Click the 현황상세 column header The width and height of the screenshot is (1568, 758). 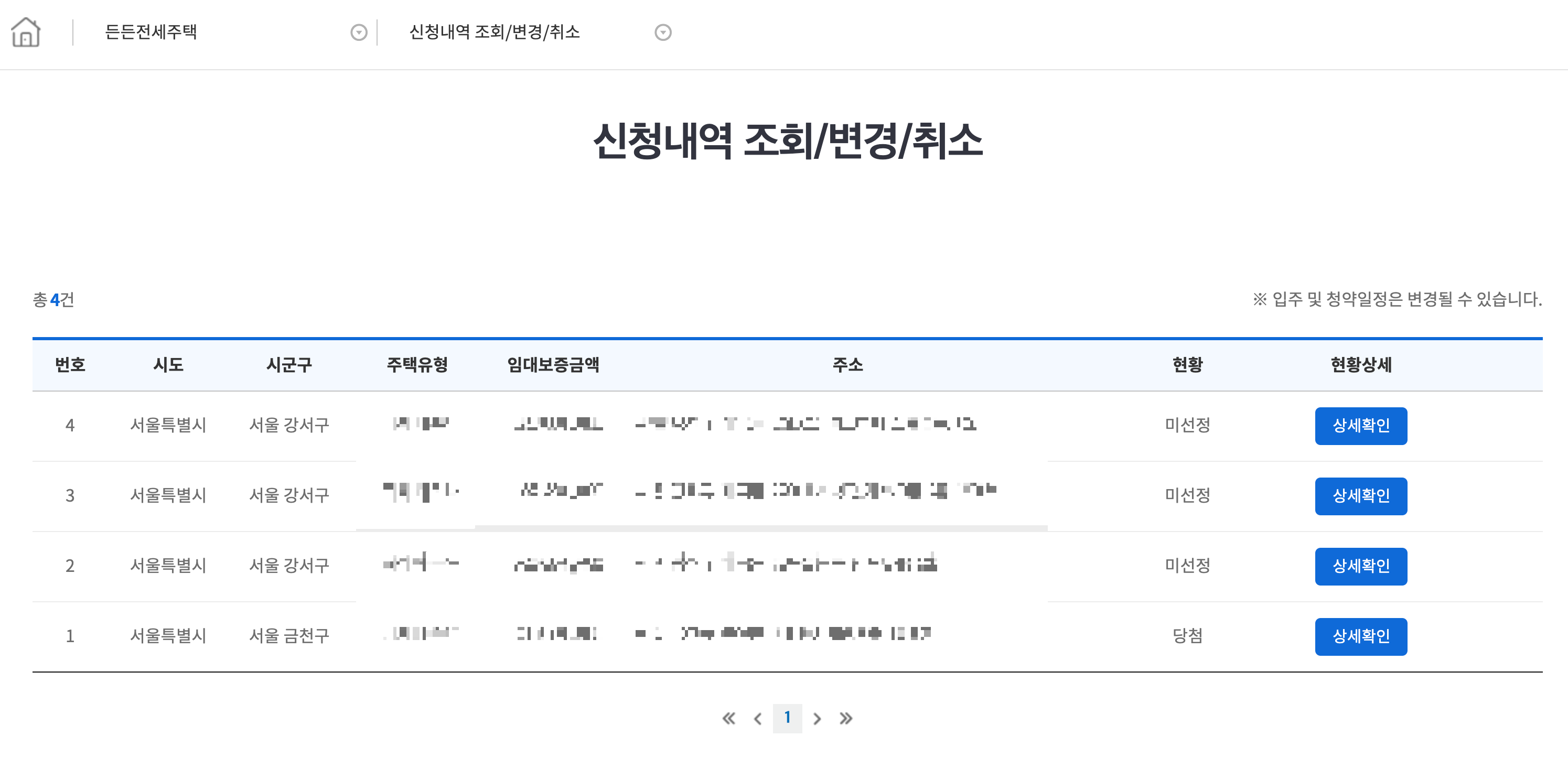pos(1360,364)
